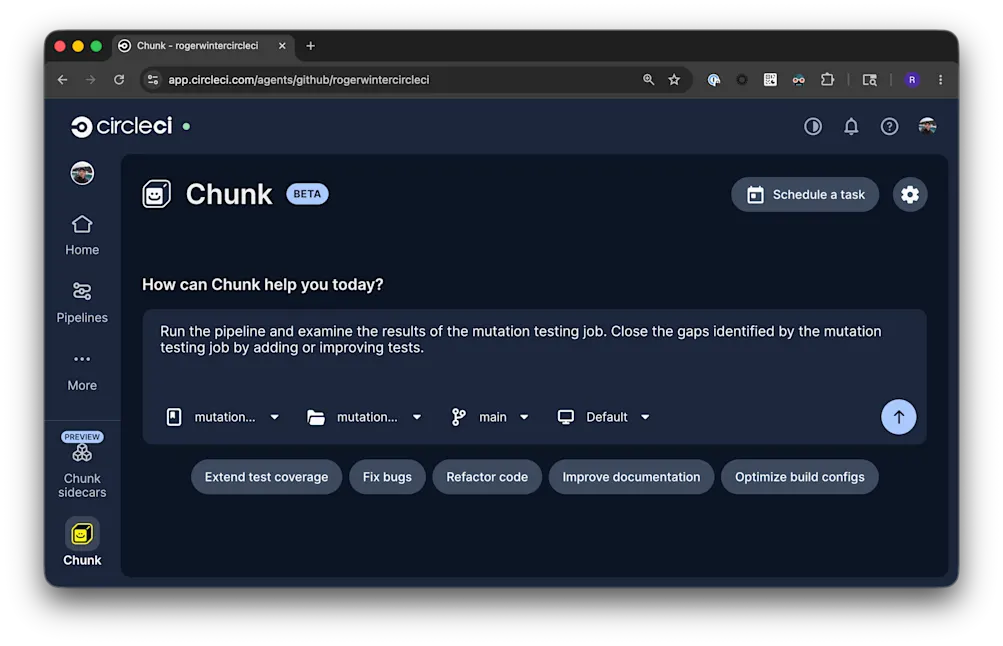This screenshot has height=646, width=1003.
Task: Open the help question-mark icon
Action: click(x=889, y=127)
